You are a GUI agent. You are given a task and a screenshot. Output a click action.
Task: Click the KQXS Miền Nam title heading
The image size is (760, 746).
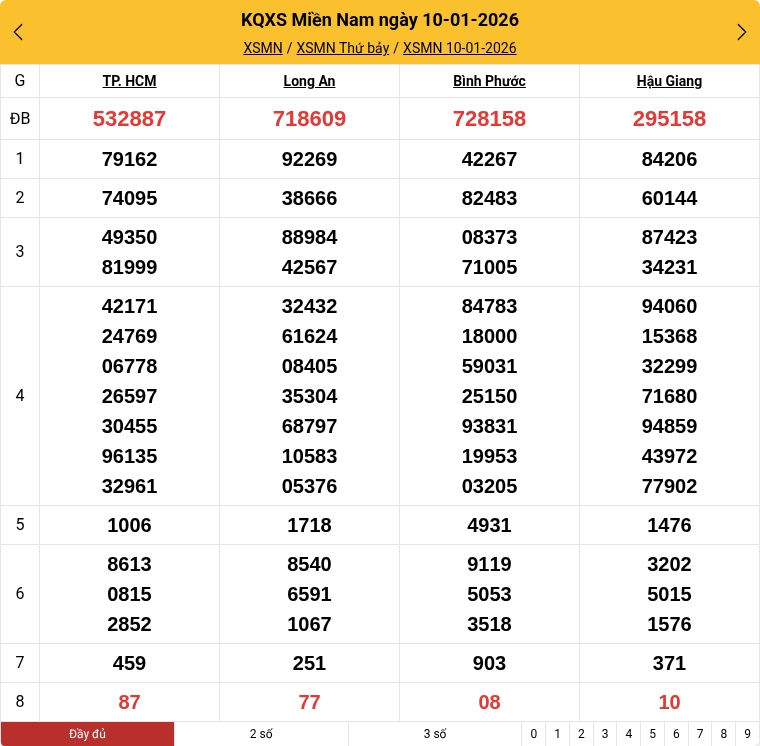coord(380,20)
